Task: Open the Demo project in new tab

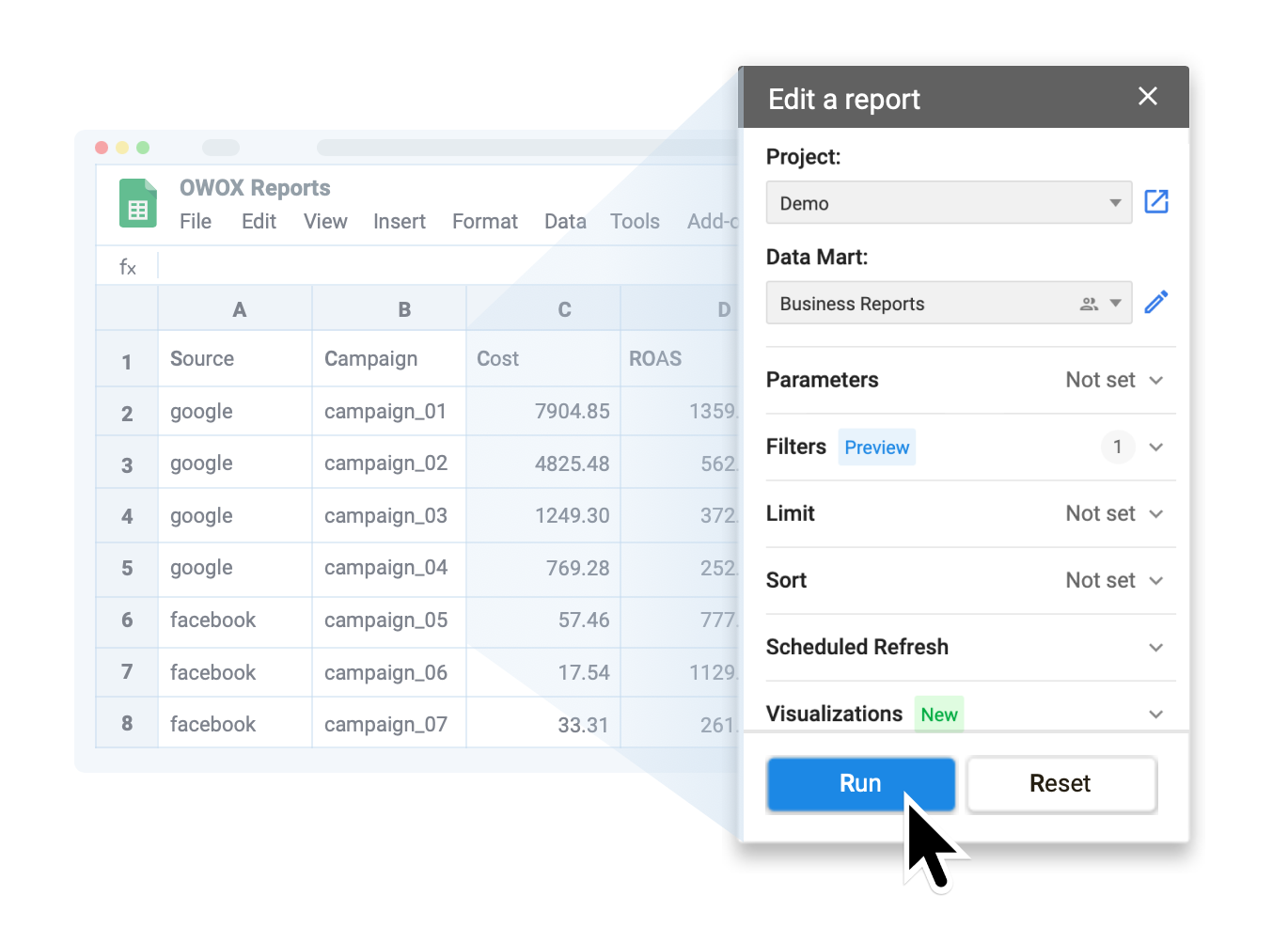Action: (1156, 201)
